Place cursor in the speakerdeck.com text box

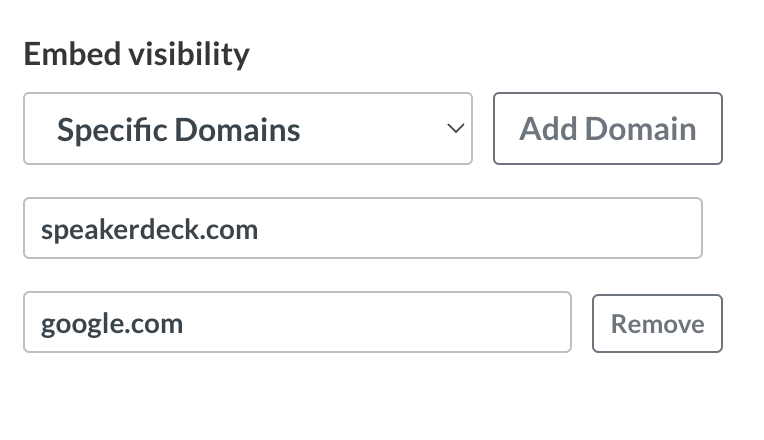362,229
